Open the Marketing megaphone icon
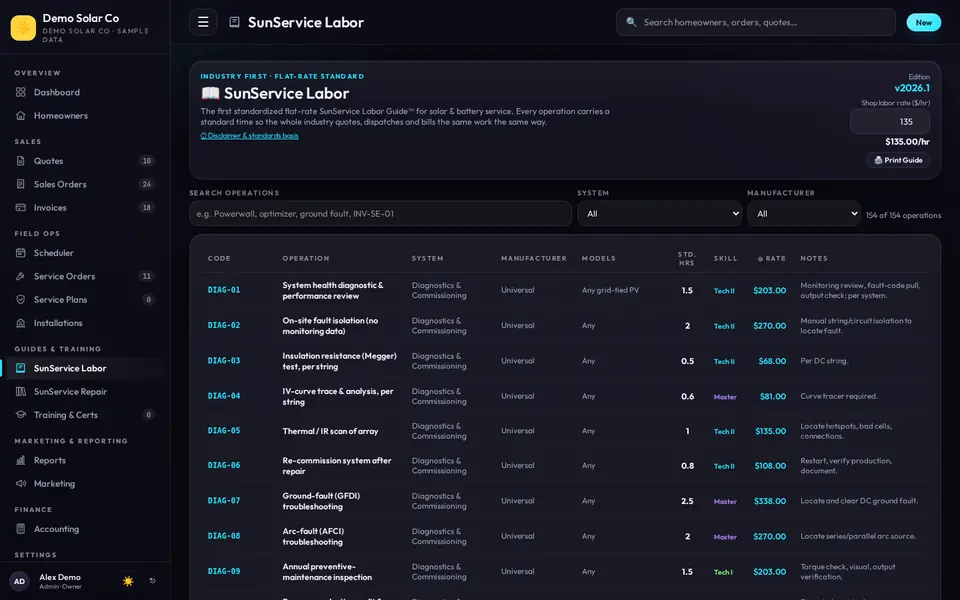 tap(21, 483)
